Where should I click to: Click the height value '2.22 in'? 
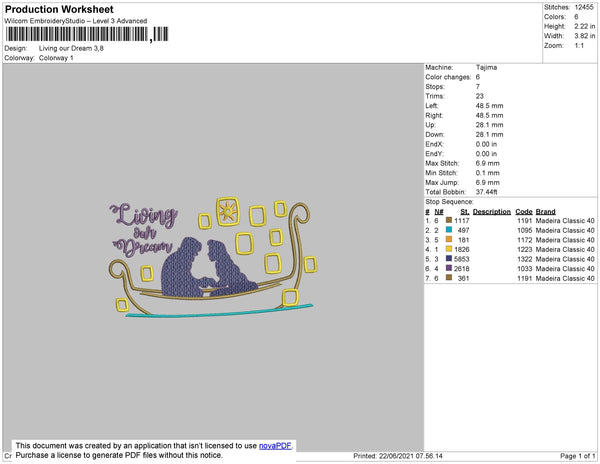(585, 26)
